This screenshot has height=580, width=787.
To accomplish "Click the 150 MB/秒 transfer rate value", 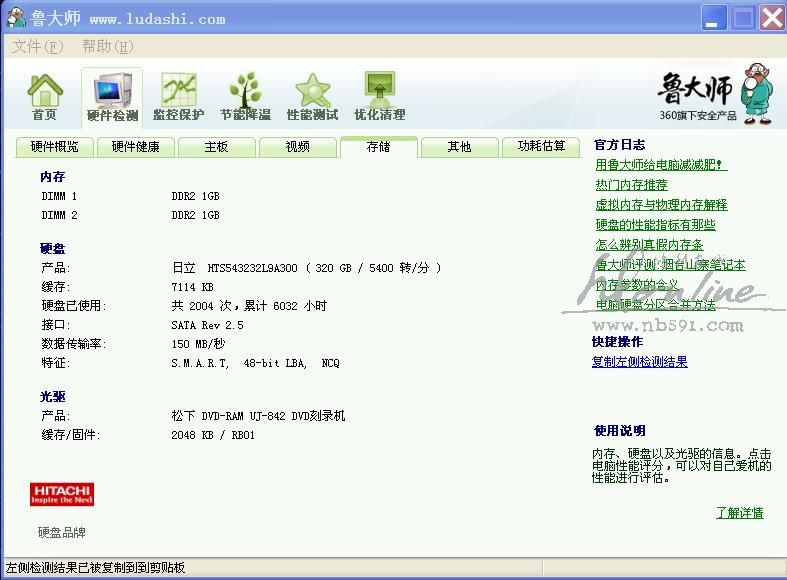I will 198,344.
